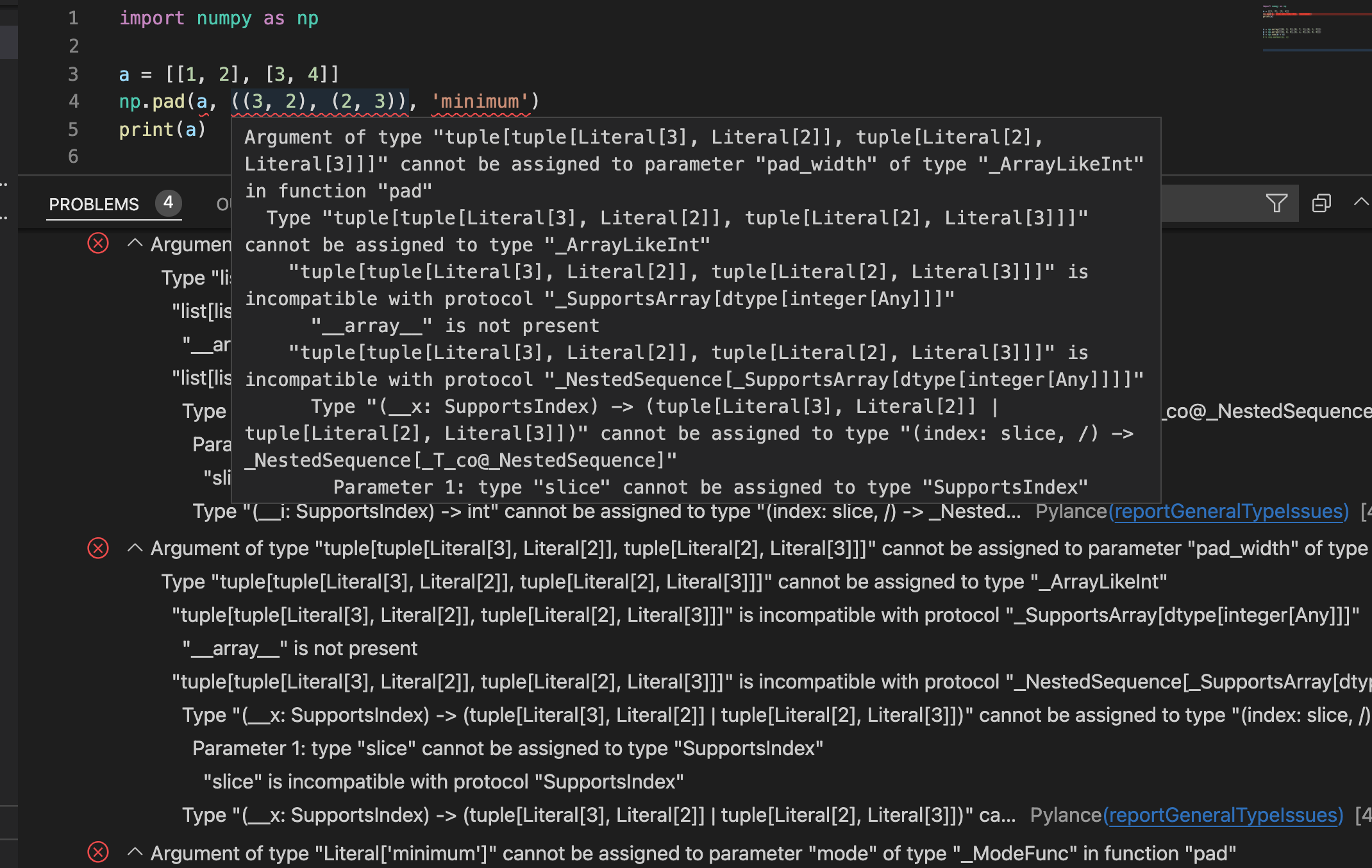
Task: Collapse the second pad_width error entry
Action: [135, 549]
